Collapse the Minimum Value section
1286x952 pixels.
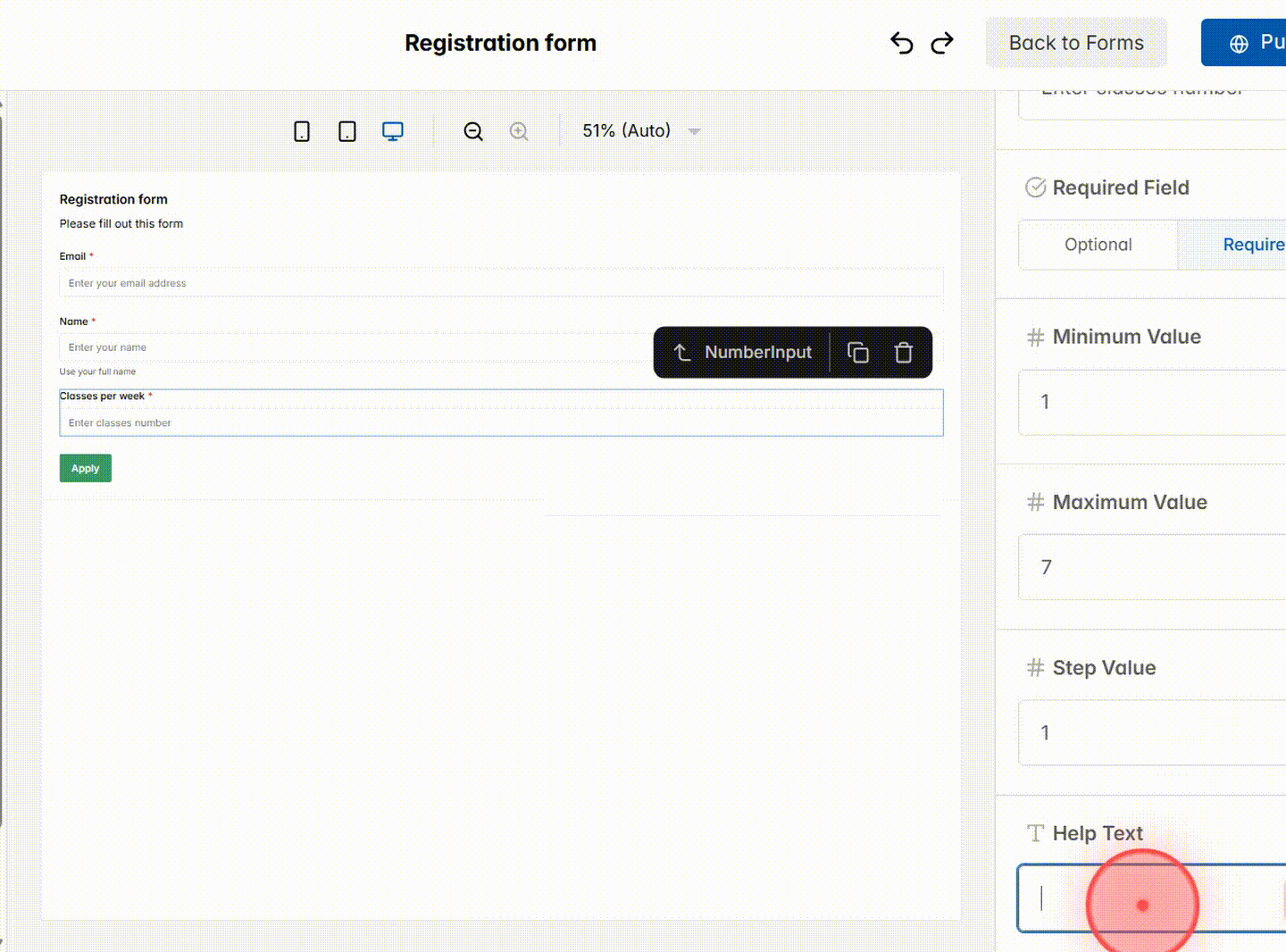tap(1127, 337)
